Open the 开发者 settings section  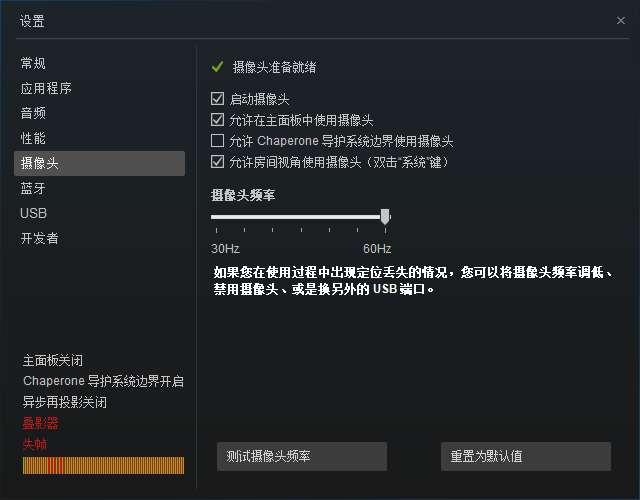tap(40, 238)
